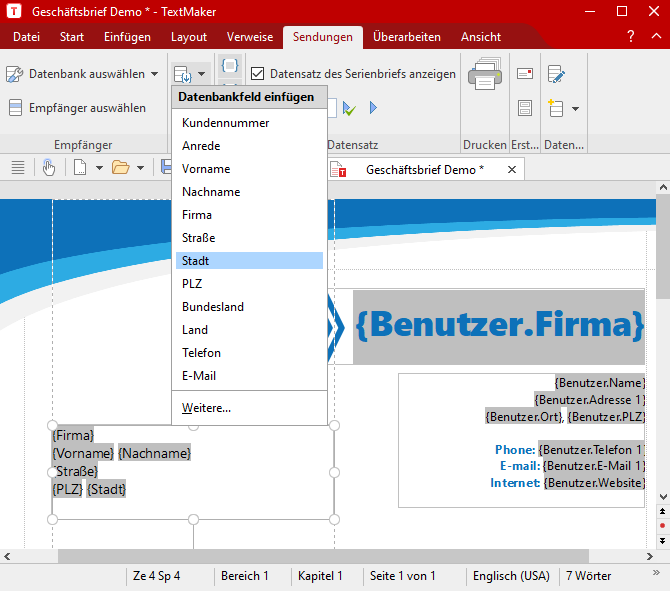The height and width of the screenshot is (591, 670).
Task: Click the envelope create icon
Action: (525, 74)
